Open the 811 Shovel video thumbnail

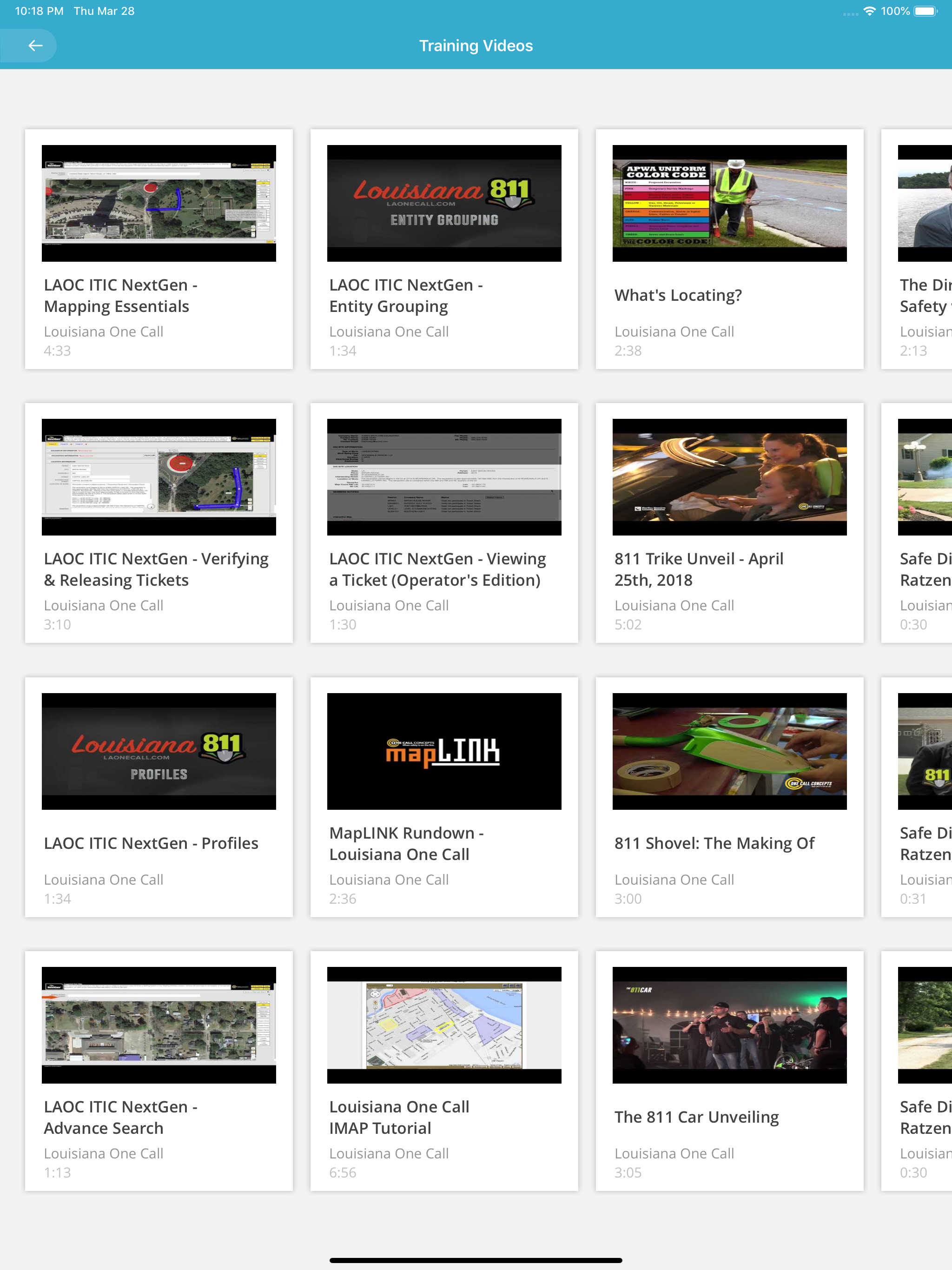point(729,751)
